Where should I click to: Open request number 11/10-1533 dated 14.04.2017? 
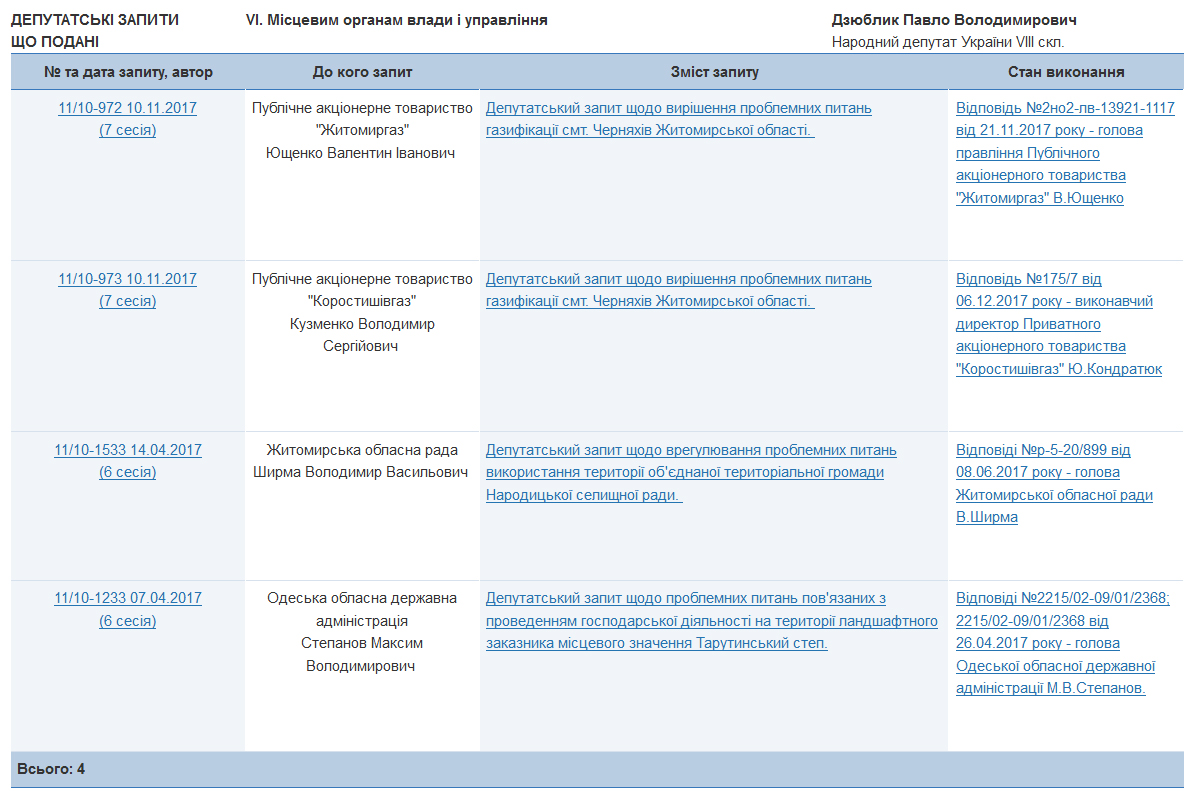[x=127, y=450]
